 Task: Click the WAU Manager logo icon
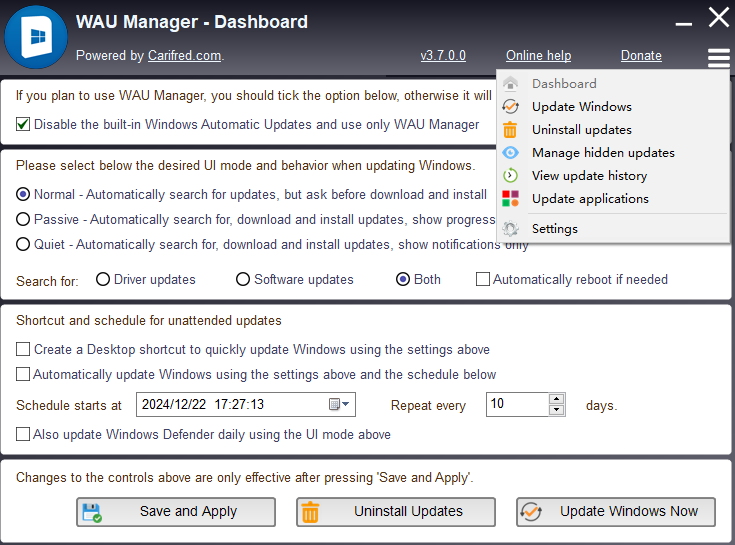36,37
